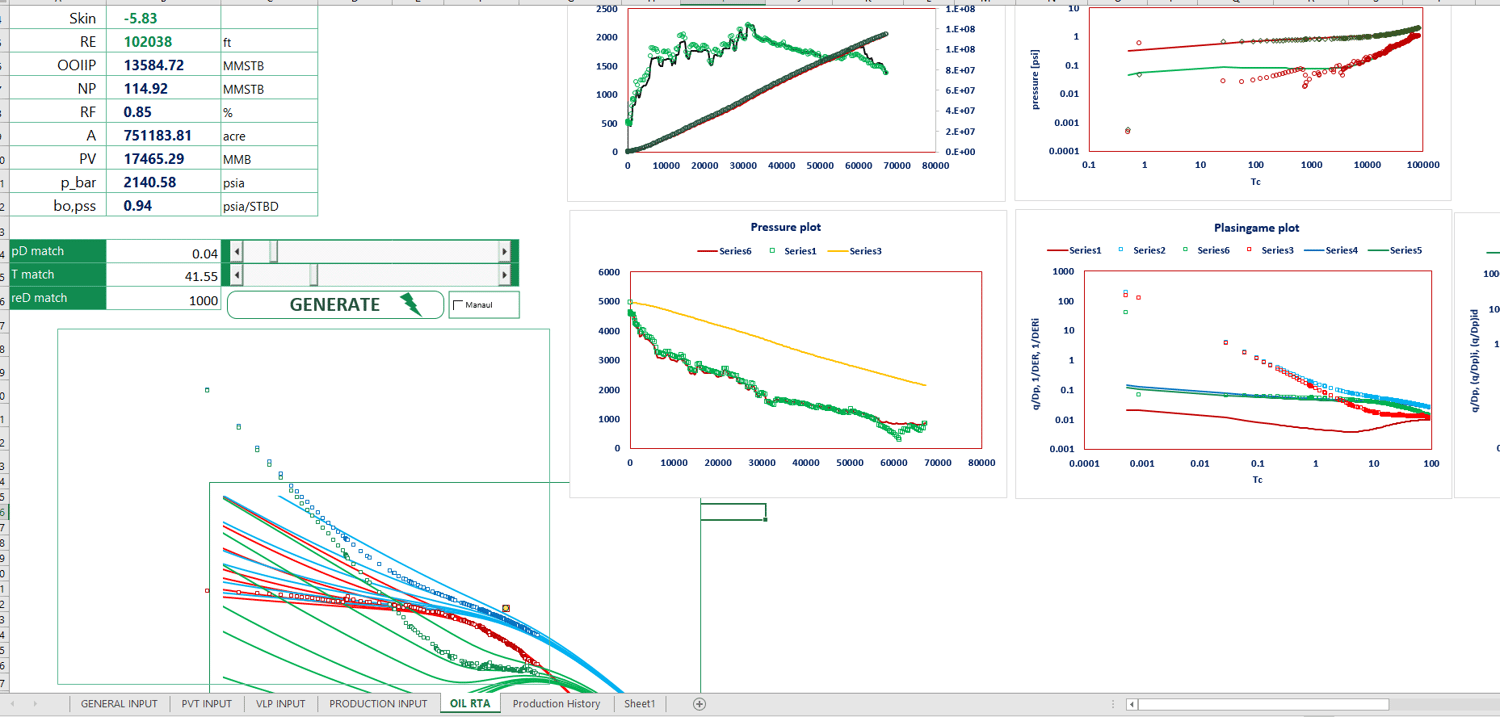Select the PV value 17465.29

pos(163,158)
